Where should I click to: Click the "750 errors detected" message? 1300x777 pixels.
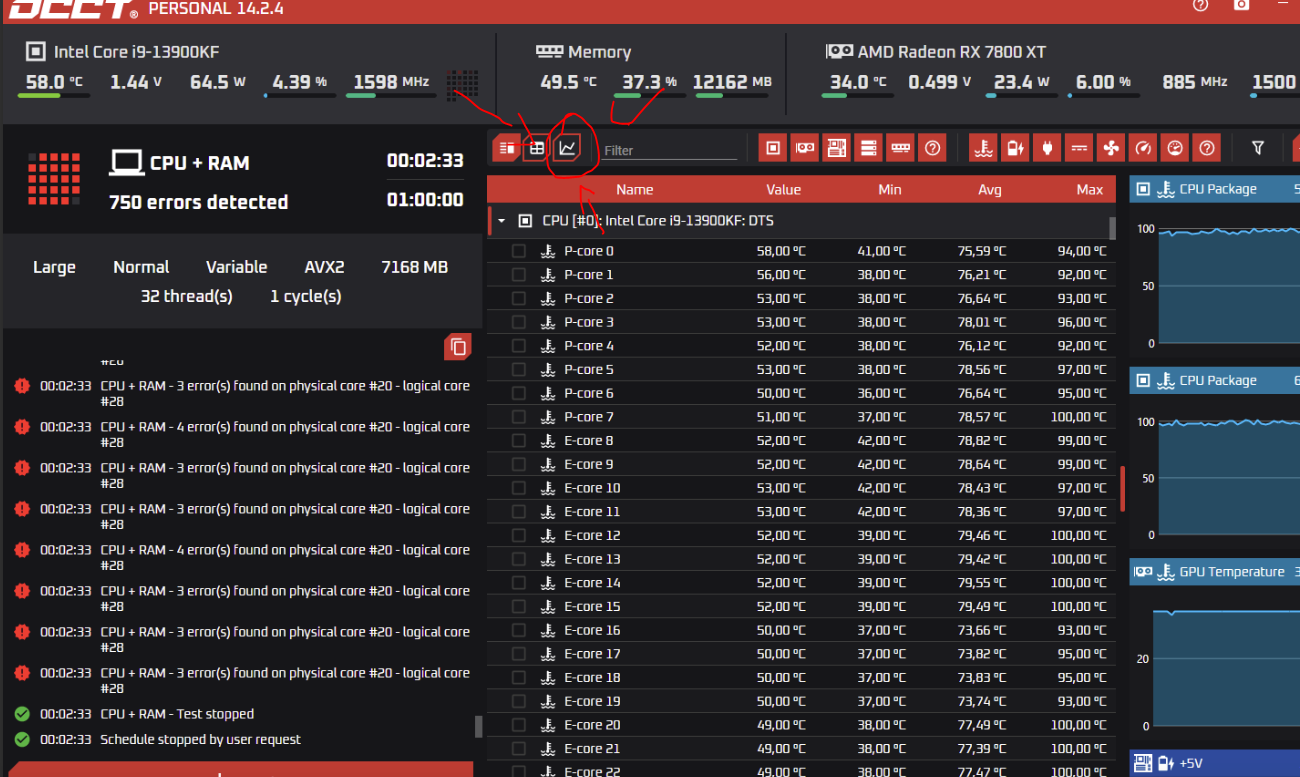click(x=198, y=202)
